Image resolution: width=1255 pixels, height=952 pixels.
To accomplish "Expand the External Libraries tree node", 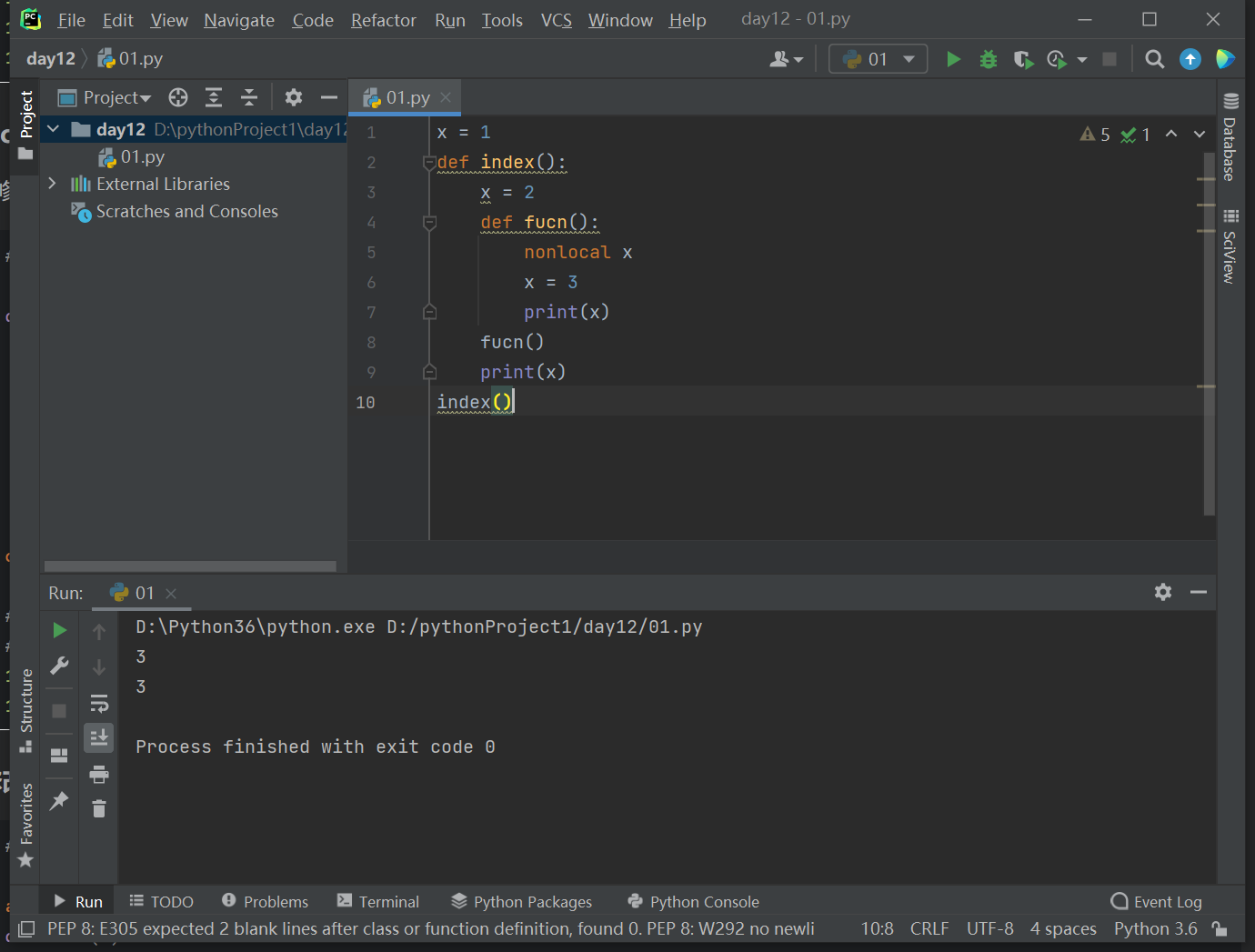I will pyautogui.click(x=52, y=184).
